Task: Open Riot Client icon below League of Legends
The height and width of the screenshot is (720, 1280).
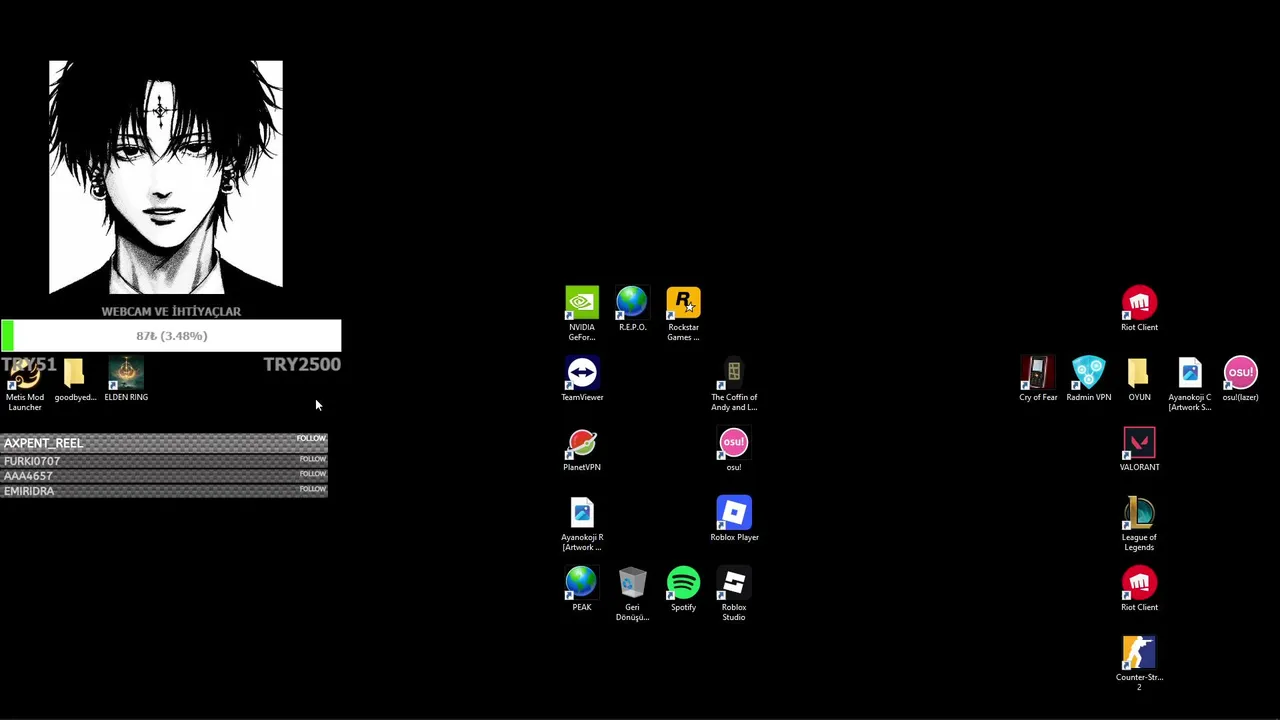Action: 1139,583
